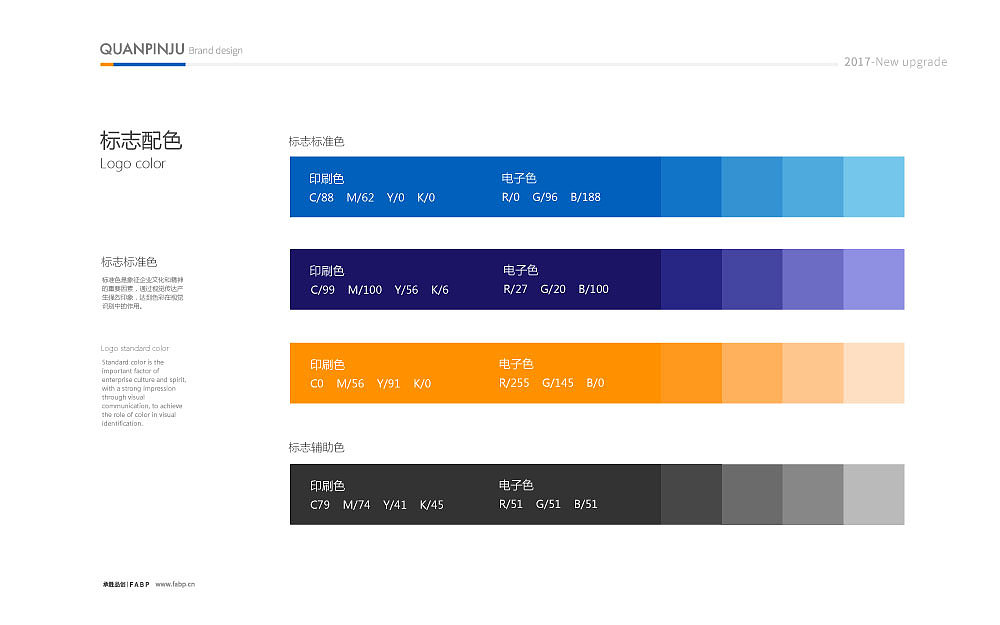Click the www.fabp.cn link in footer
This screenshot has height=625, width=1000.
(x=175, y=584)
